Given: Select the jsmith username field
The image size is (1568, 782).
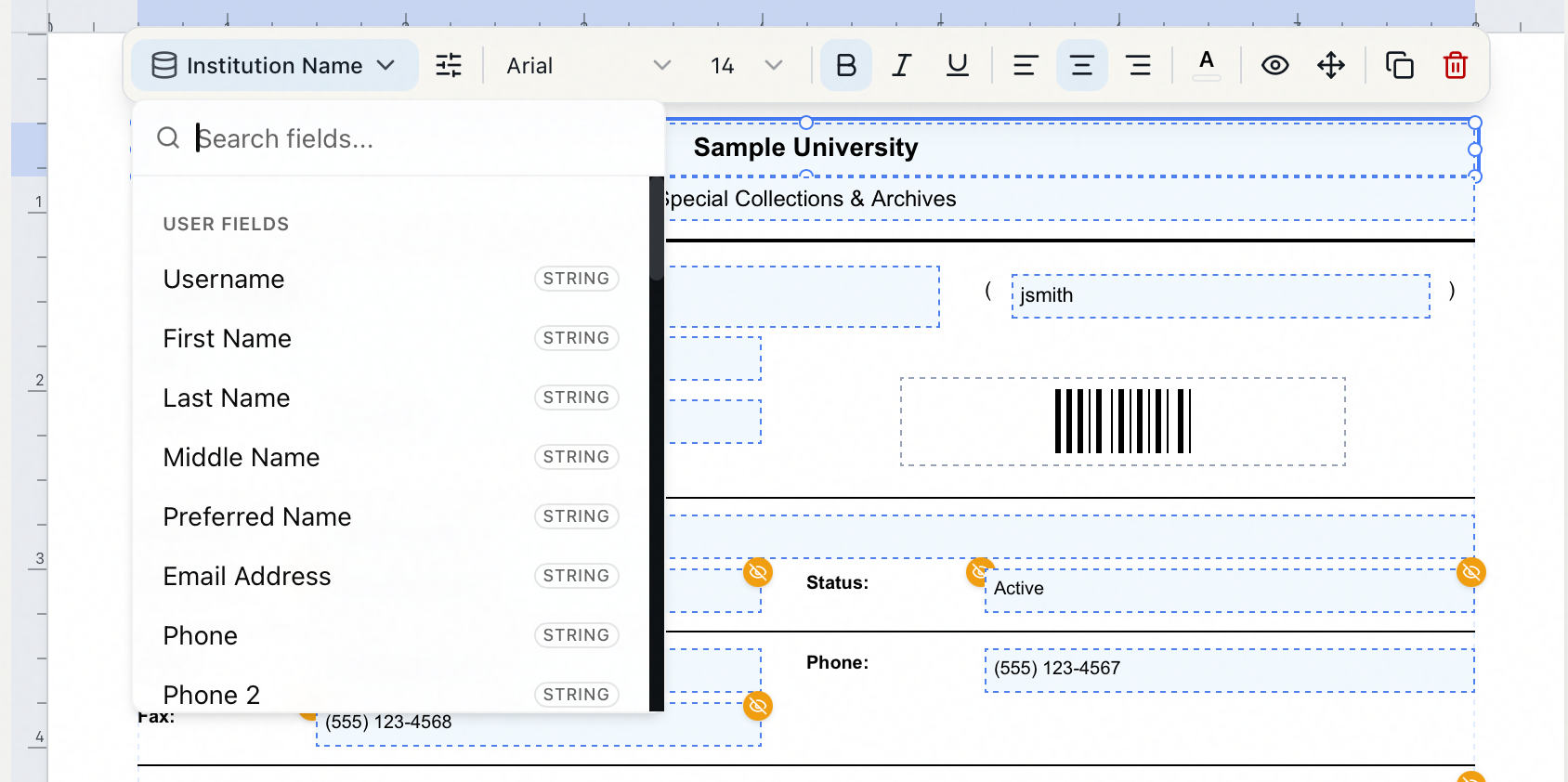Looking at the screenshot, I should 1221,296.
